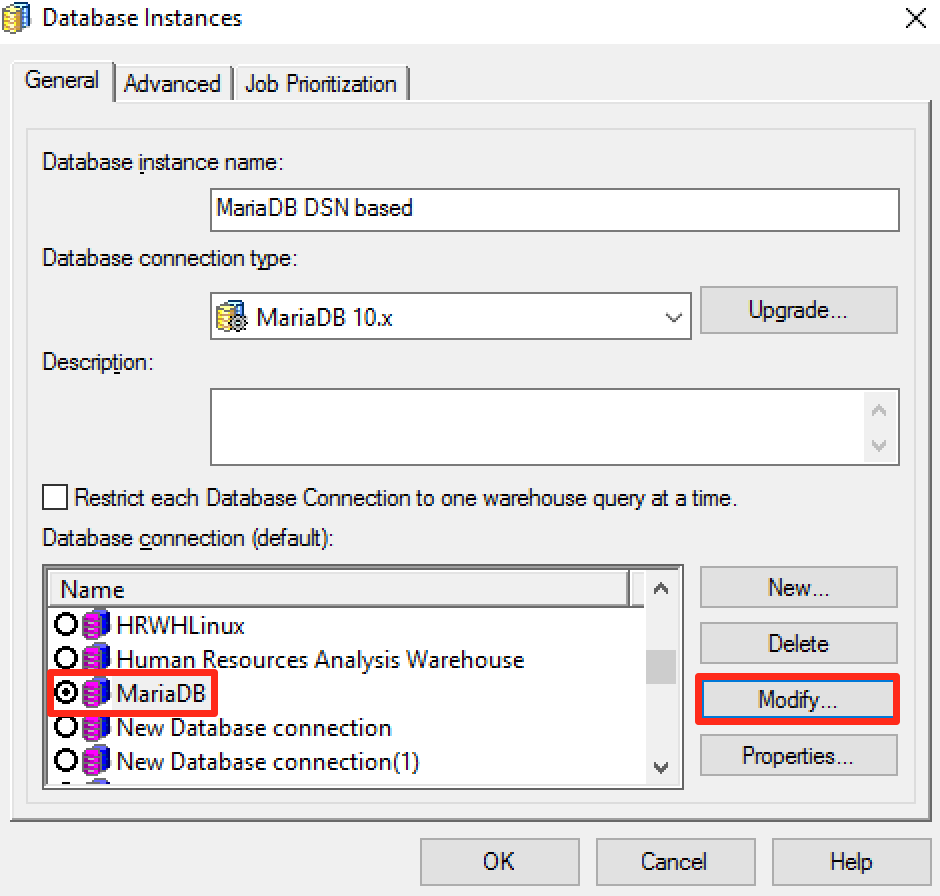Open the Database connection type dropdown
The width and height of the screenshot is (940, 896).
(x=674, y=314)
